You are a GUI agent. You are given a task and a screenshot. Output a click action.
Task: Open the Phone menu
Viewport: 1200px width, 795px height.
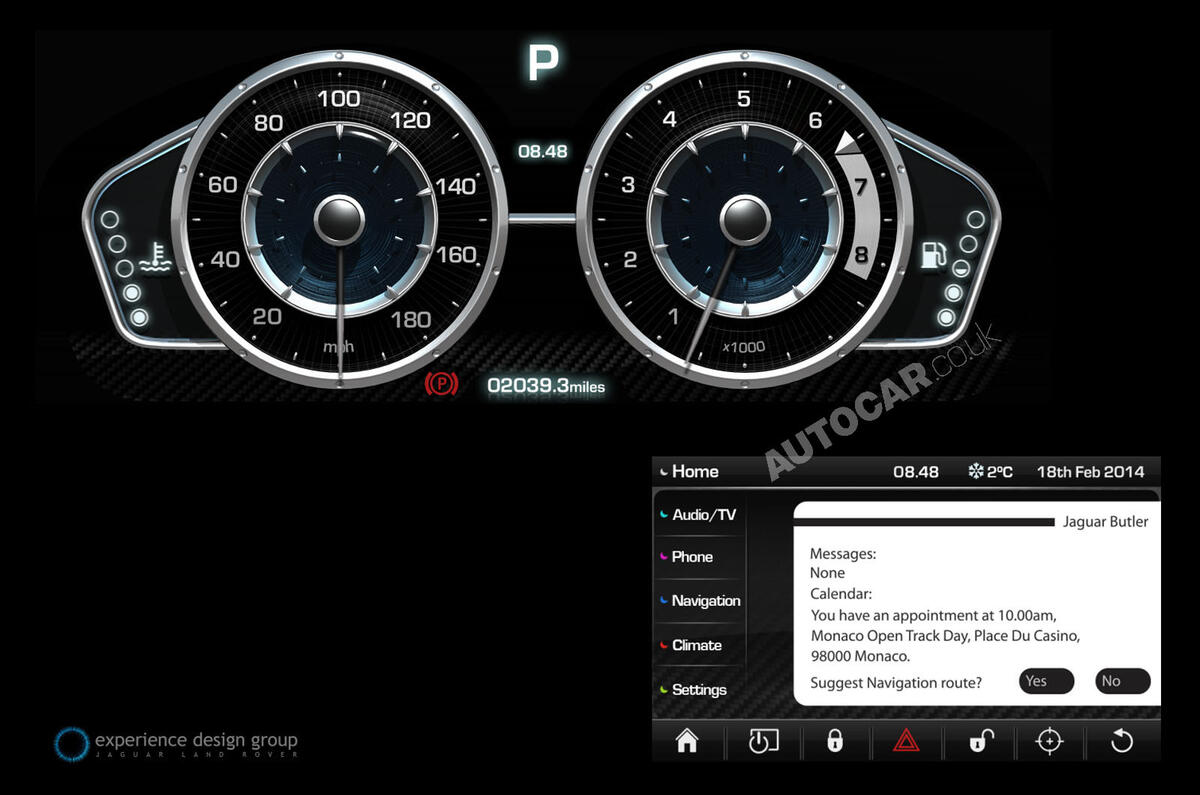[693, 557]
